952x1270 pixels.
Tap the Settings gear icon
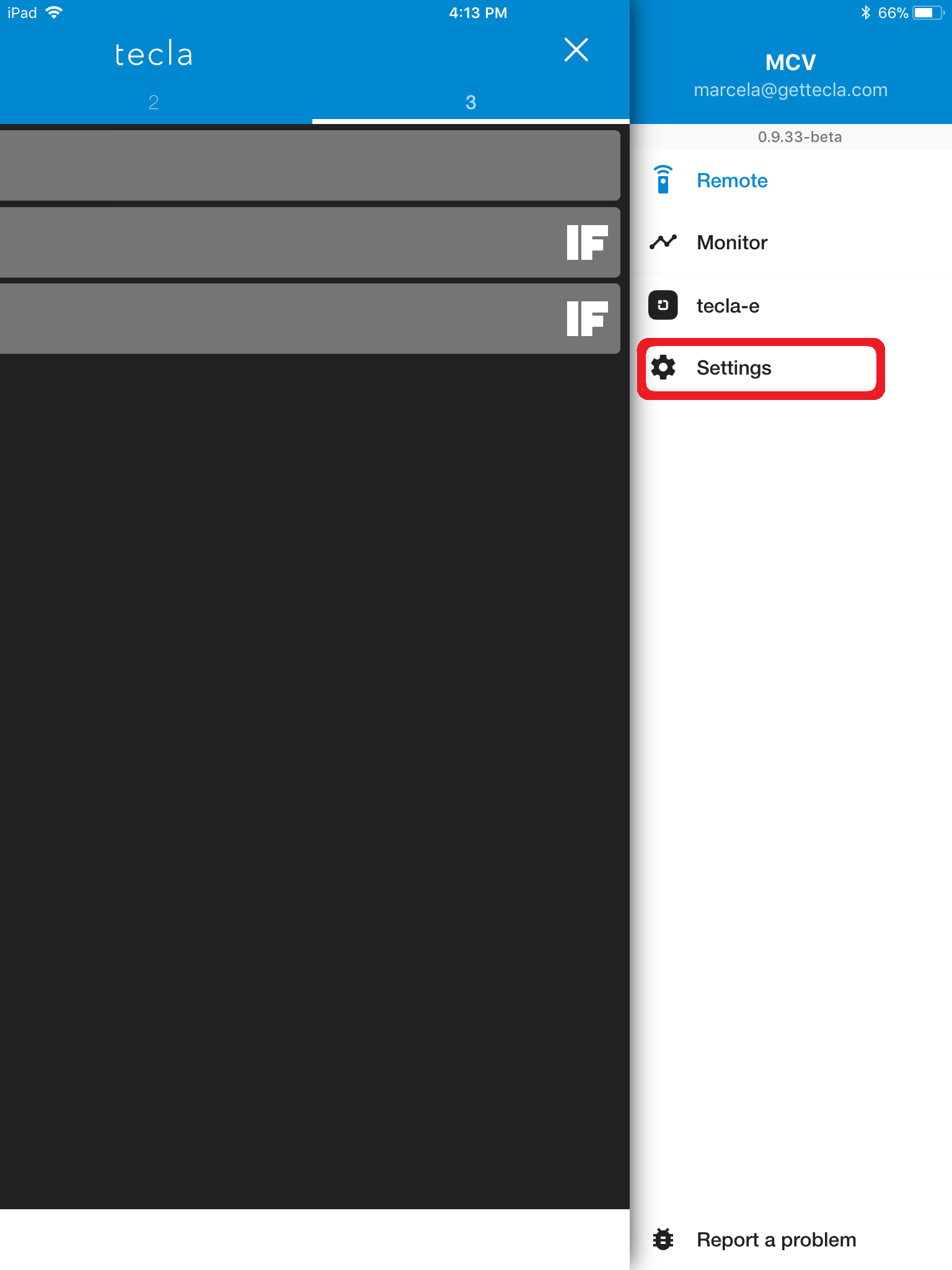tap(663, 368)
